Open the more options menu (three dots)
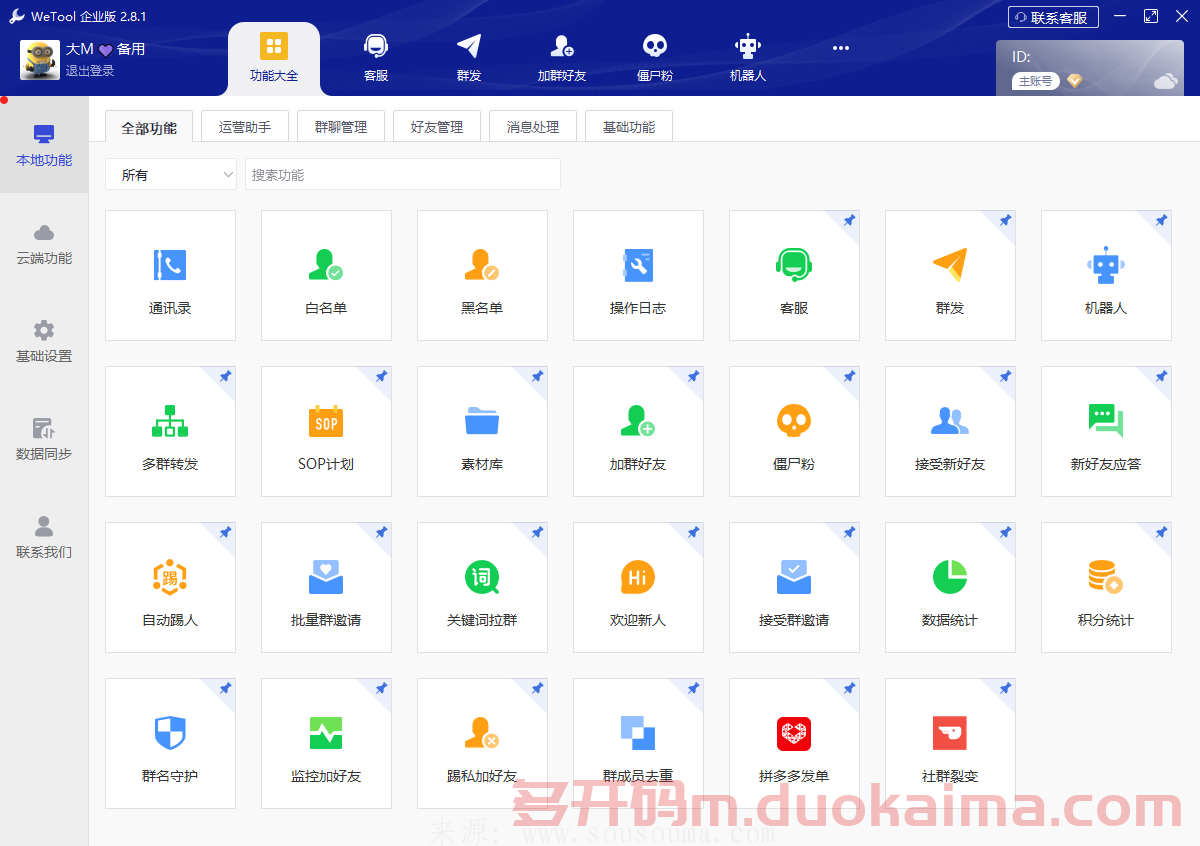The height and width of the screenshot is (846, 1200). 840,47
